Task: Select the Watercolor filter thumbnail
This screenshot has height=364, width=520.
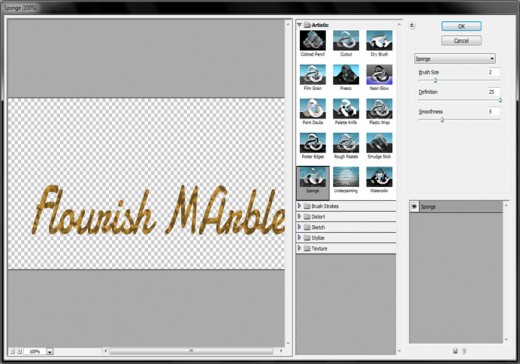Action: (x=379, y=177)
